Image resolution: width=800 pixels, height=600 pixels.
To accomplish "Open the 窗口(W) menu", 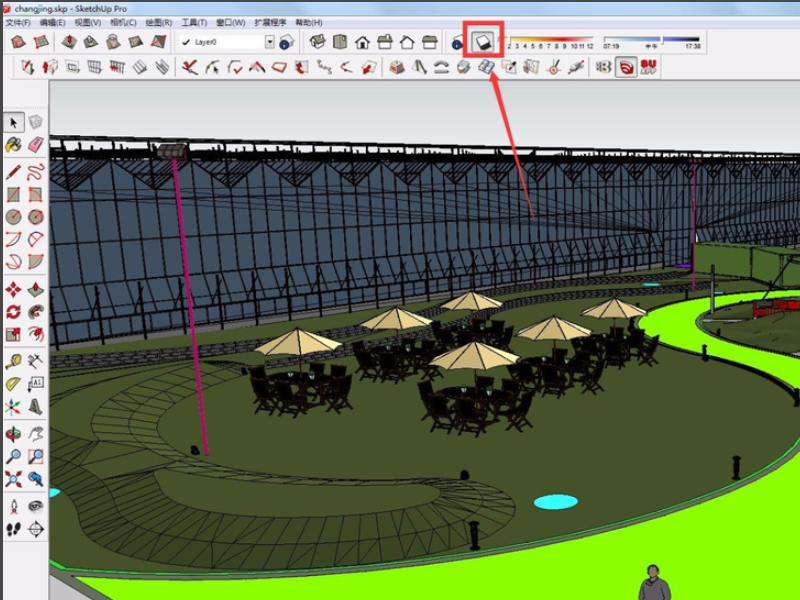I will pyautogui.click(x=231, y=22).
